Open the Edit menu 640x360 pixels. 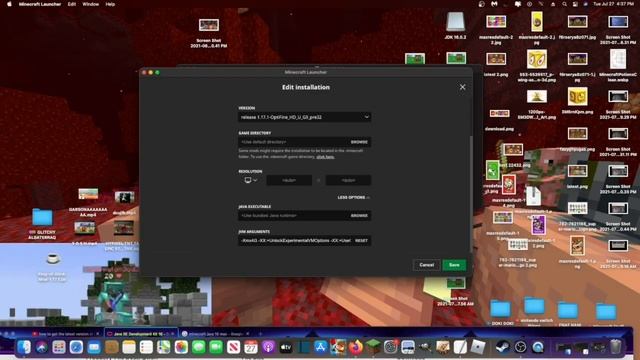[72, 4]
